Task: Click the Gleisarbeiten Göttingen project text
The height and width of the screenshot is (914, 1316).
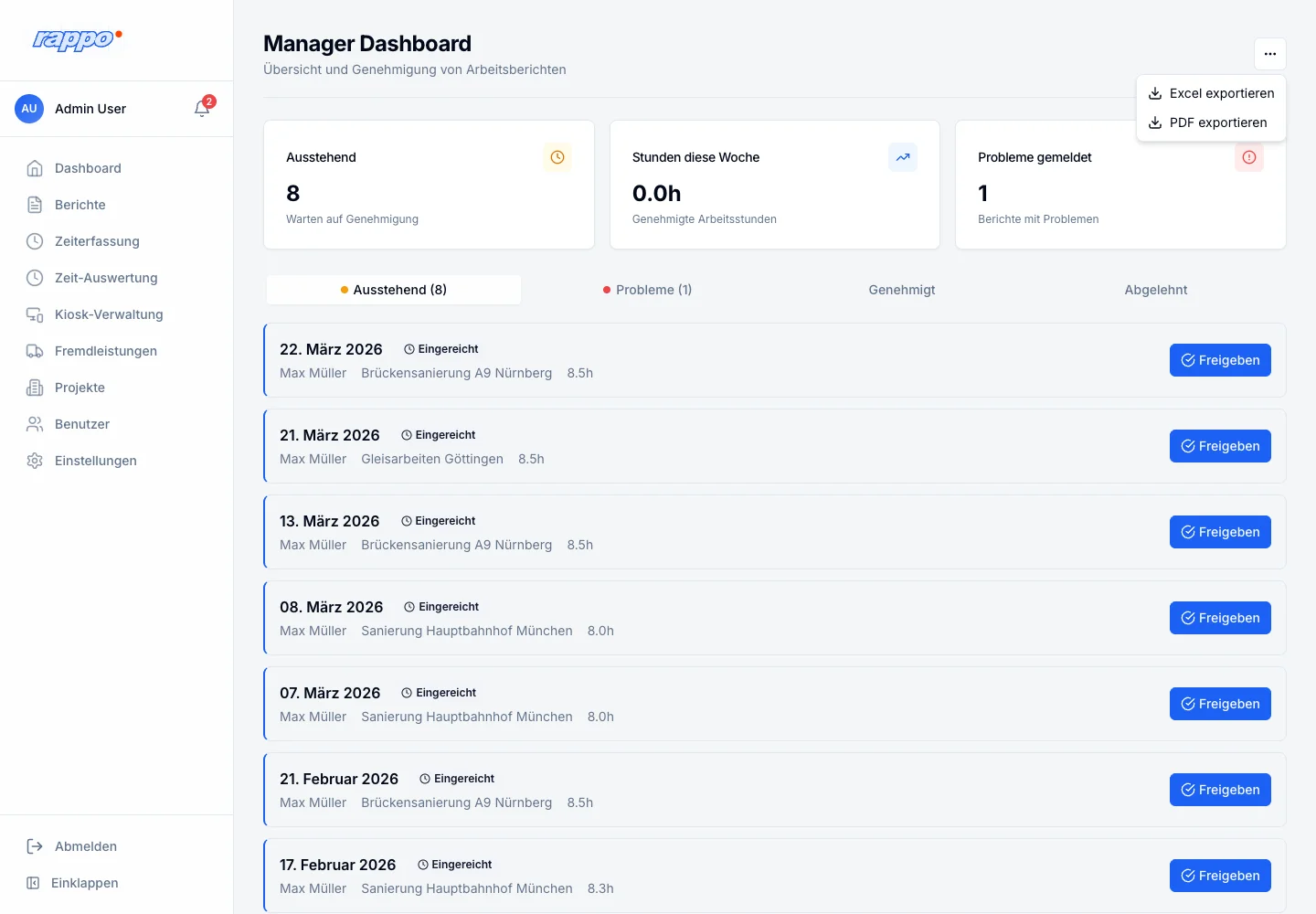Action: pos(432,459)
